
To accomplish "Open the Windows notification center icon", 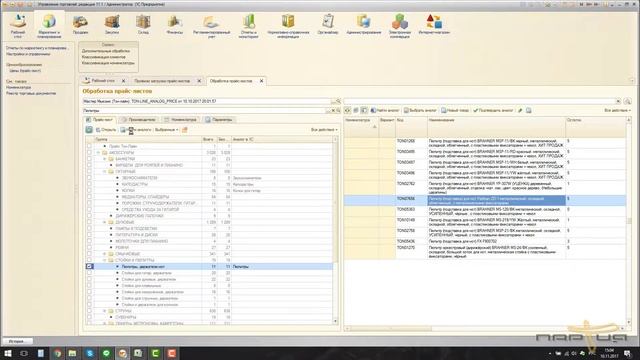I will point(627,353).
